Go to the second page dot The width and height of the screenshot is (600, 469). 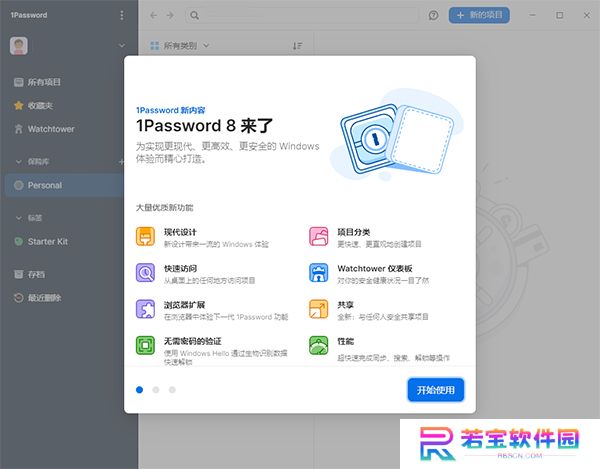[156, 390]
